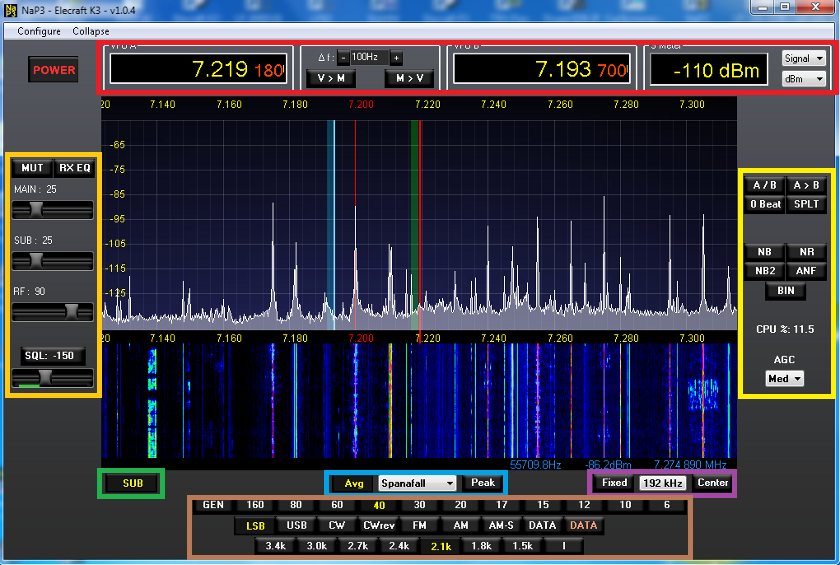This screenshot has width=840, height=565.
Task: Open the RX EQ equalizer
Action: pyautogui.click(x=74, y=168)
